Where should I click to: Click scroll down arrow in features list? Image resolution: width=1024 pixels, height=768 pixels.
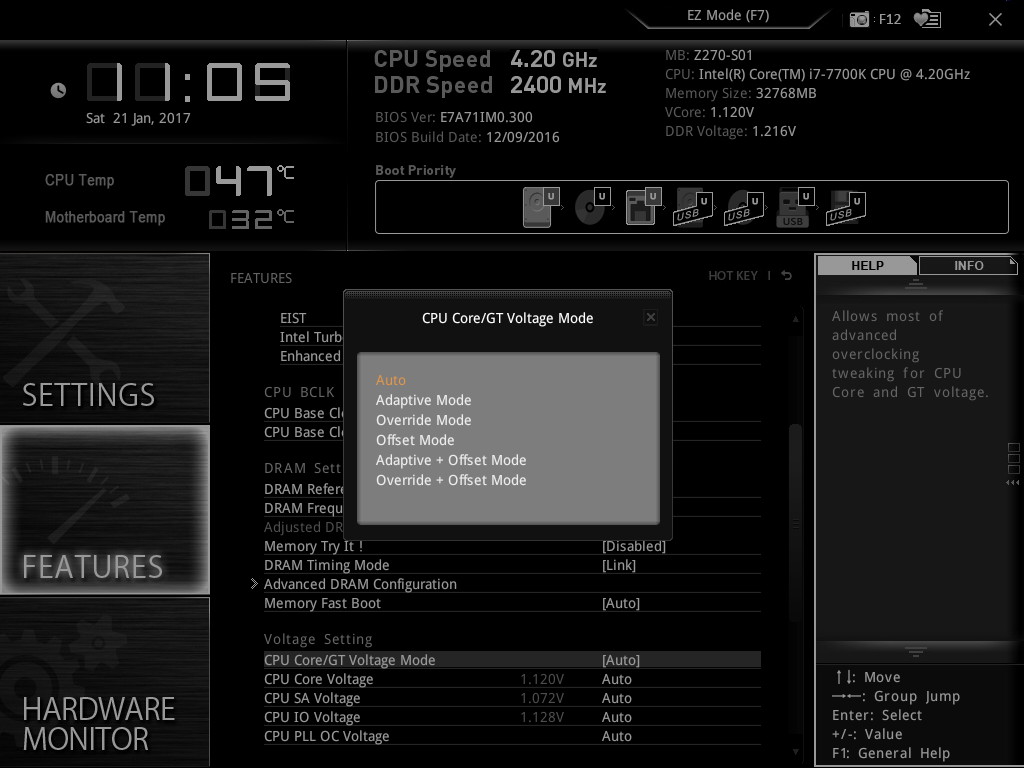795,752
